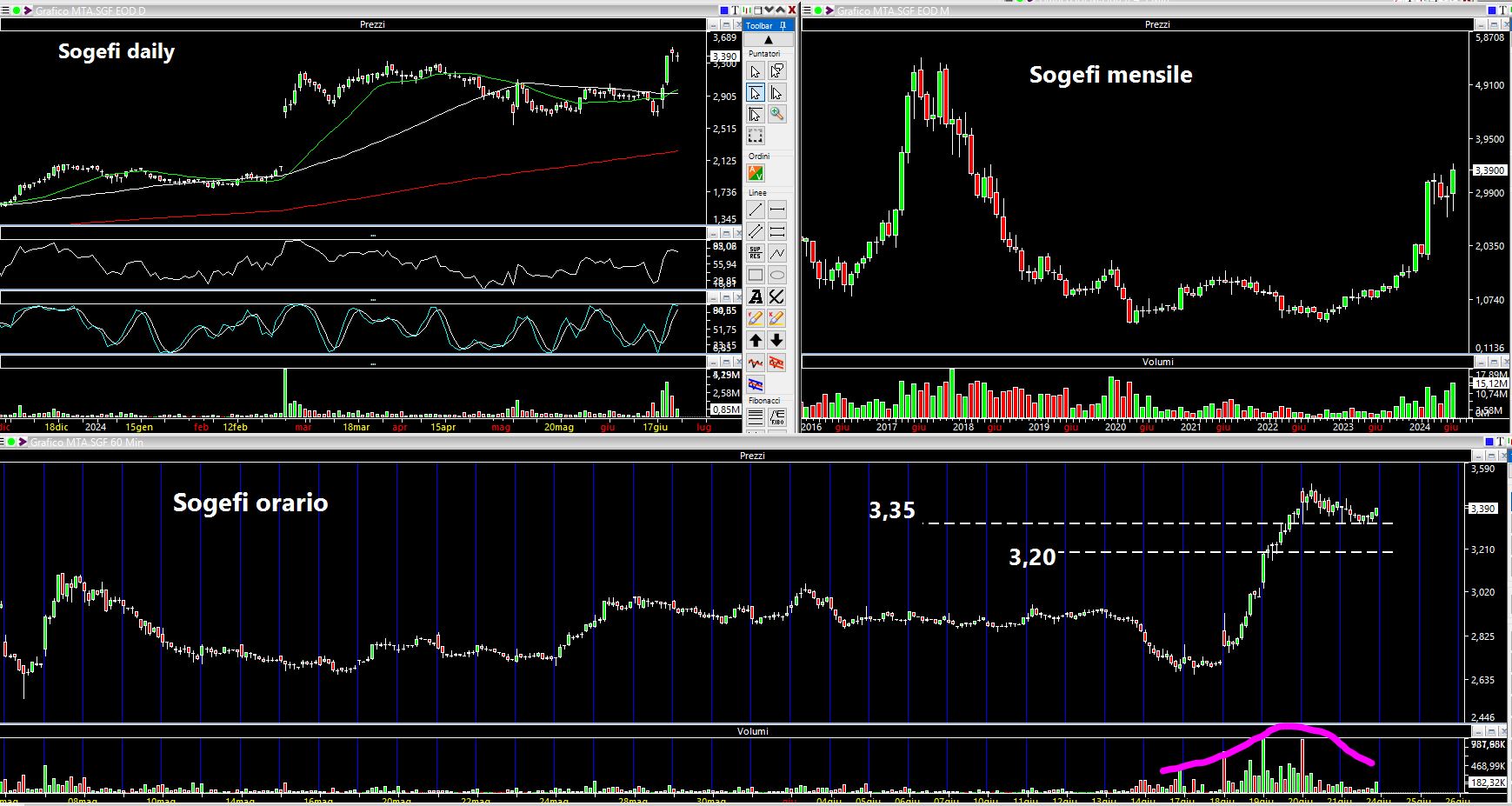Click the Prezzi header of daily chart
The image size is (1512, 806).
coord(372,24)
